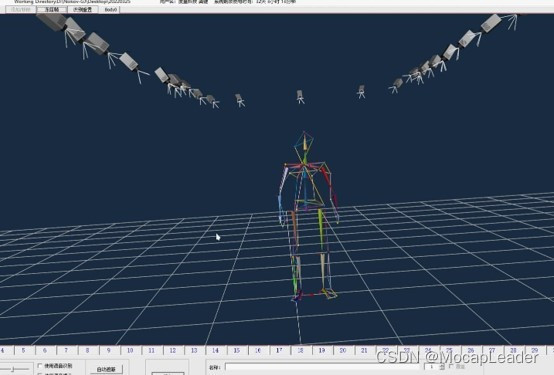Jump to frame 19 on the timeline
This screenshot has height=375, width=554.
pos(322,350)
